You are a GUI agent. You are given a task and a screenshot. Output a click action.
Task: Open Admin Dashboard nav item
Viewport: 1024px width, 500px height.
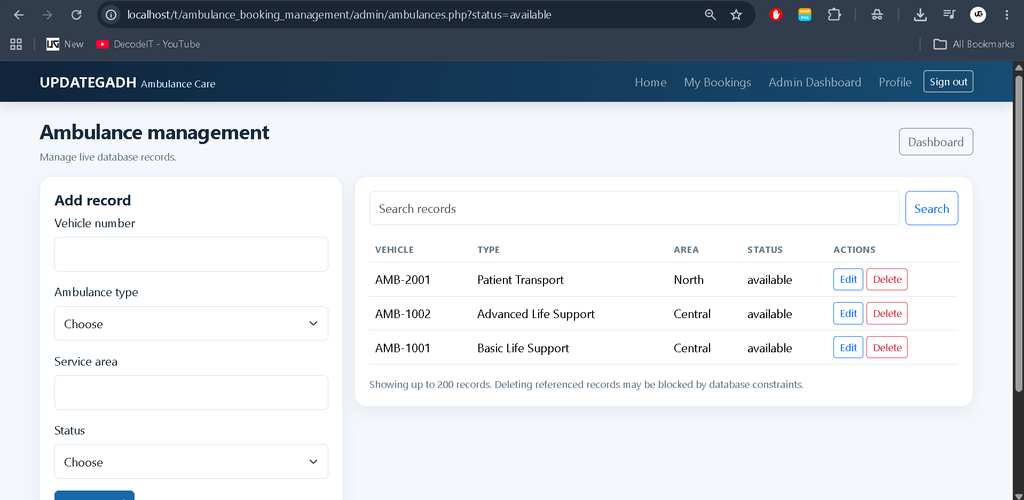tap(814, 82)
